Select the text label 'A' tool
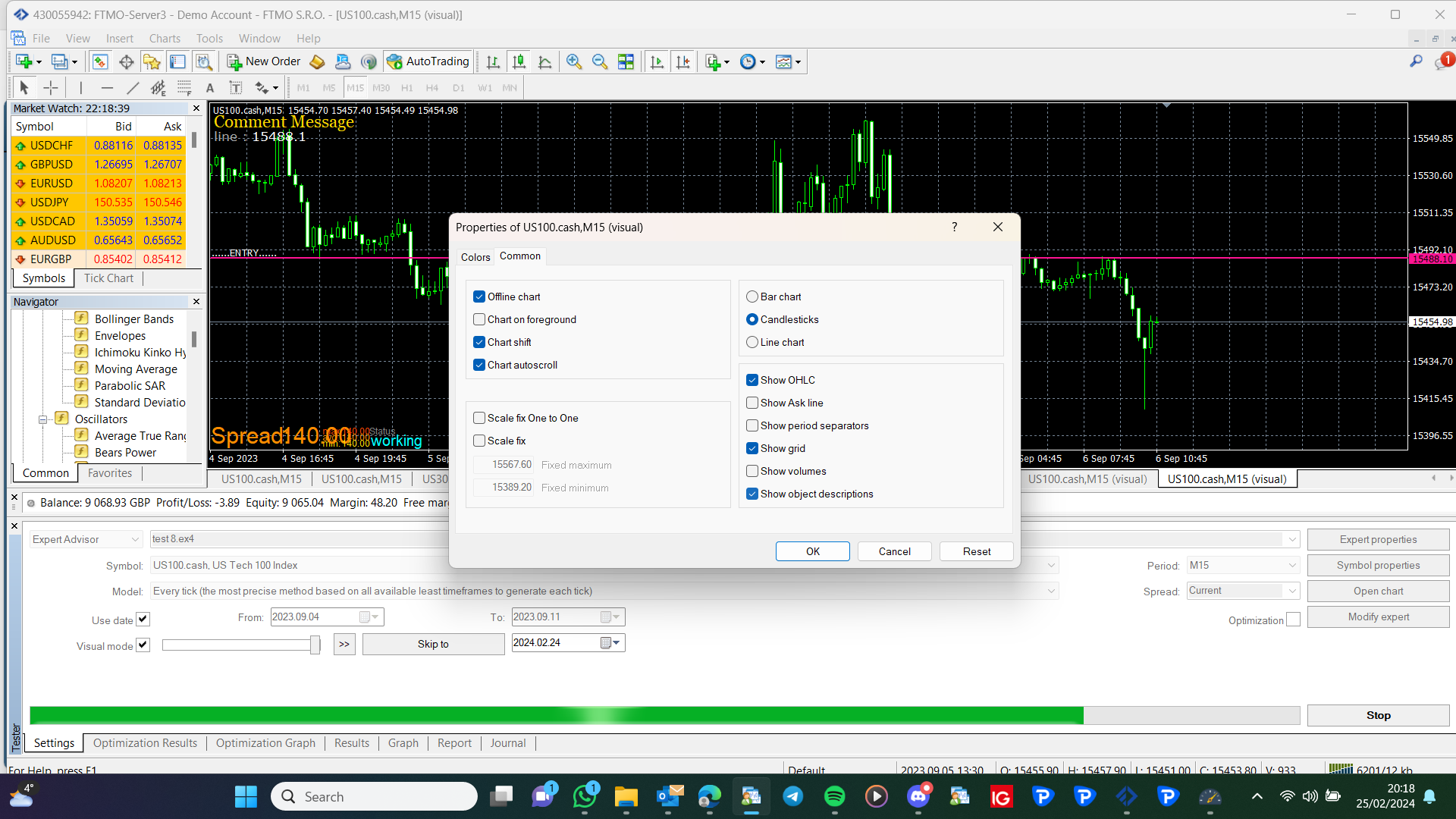Viewport: 1456px width, 819px height. (210, 88)
